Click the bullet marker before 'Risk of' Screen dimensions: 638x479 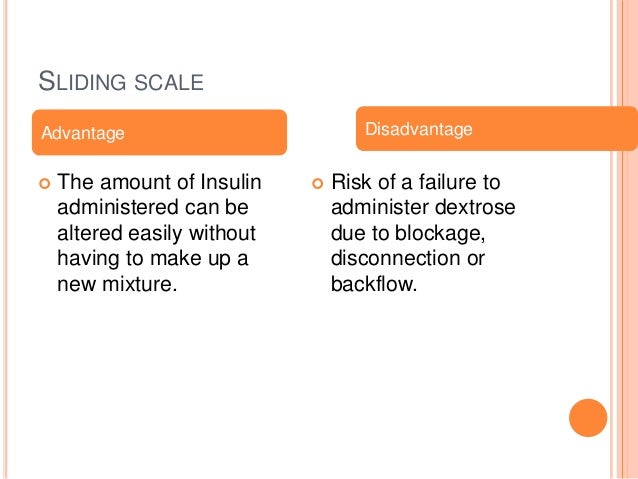[318, 184]
